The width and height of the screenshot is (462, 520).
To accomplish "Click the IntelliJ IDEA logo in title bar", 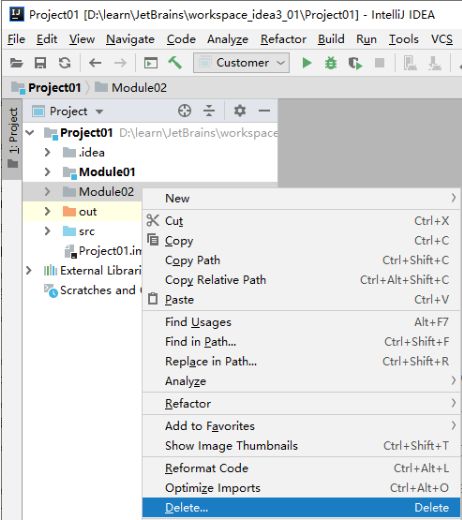I will pos(16,14).
